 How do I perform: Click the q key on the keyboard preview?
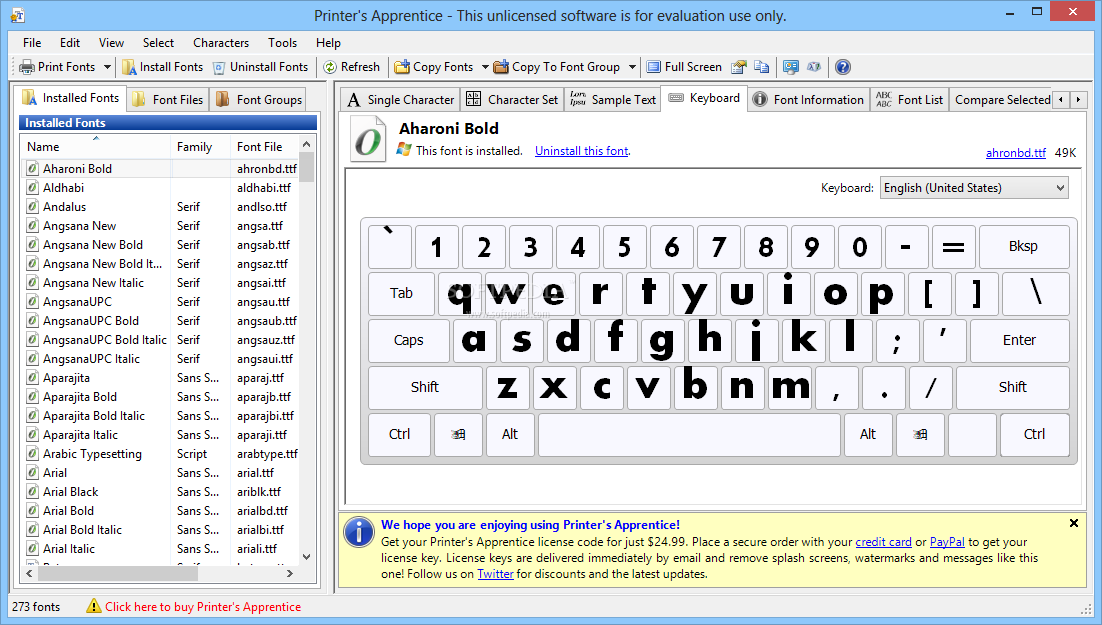[x=459, y=293]
